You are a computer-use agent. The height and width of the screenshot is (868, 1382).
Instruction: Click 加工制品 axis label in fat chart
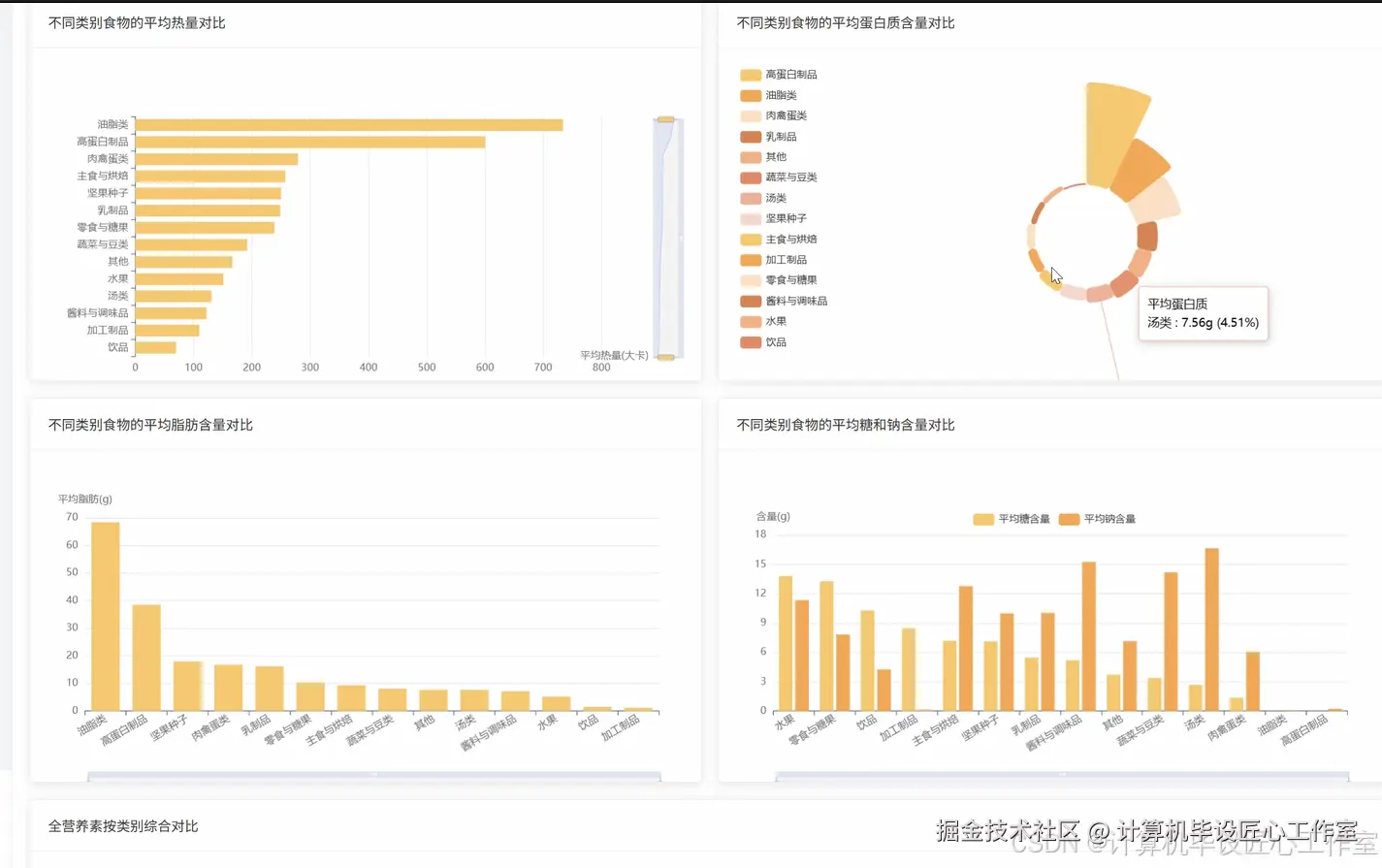tap(621, 728)
